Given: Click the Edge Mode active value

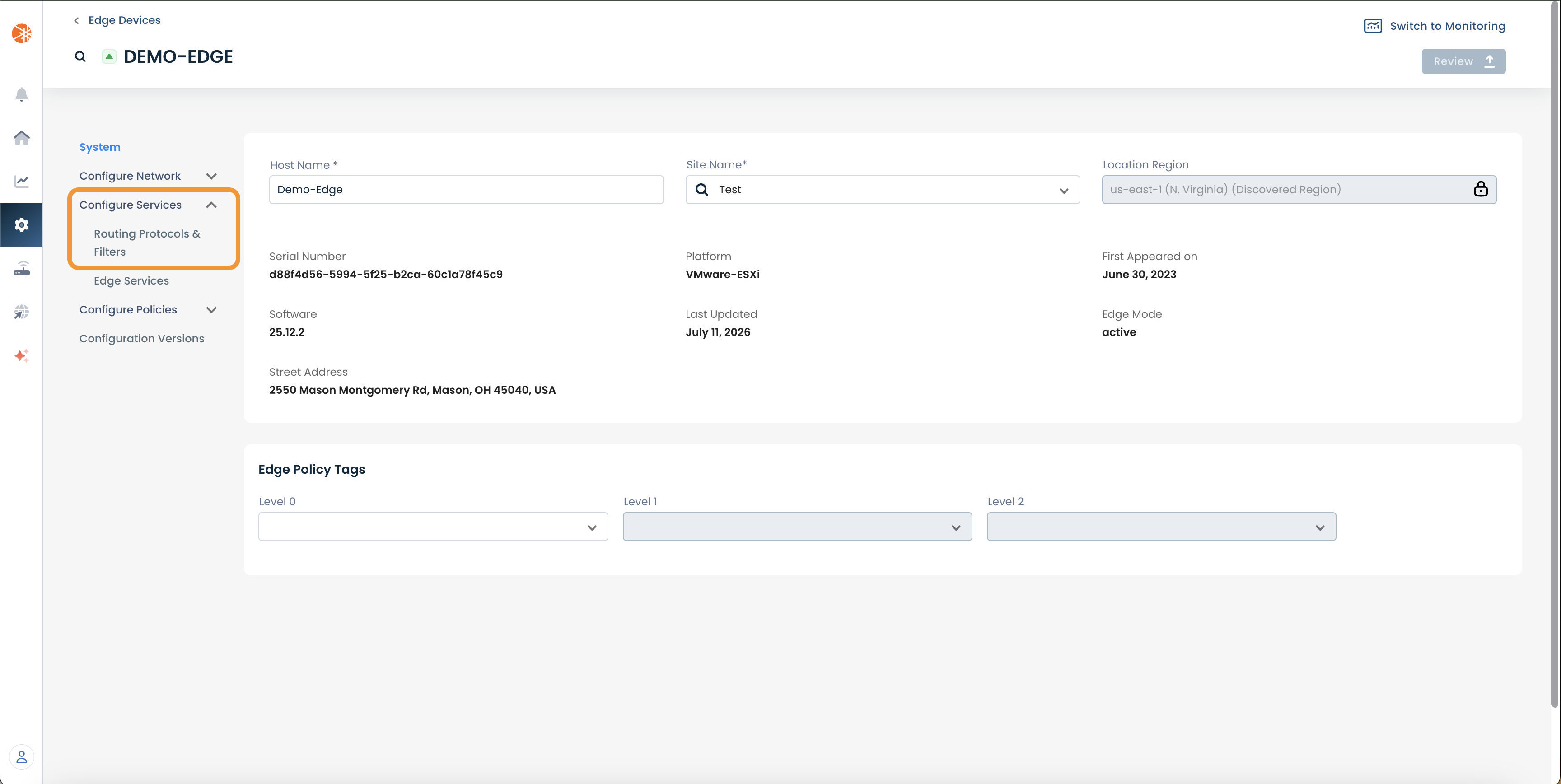Looking at the screenshot, I should tap(1119, 332).
